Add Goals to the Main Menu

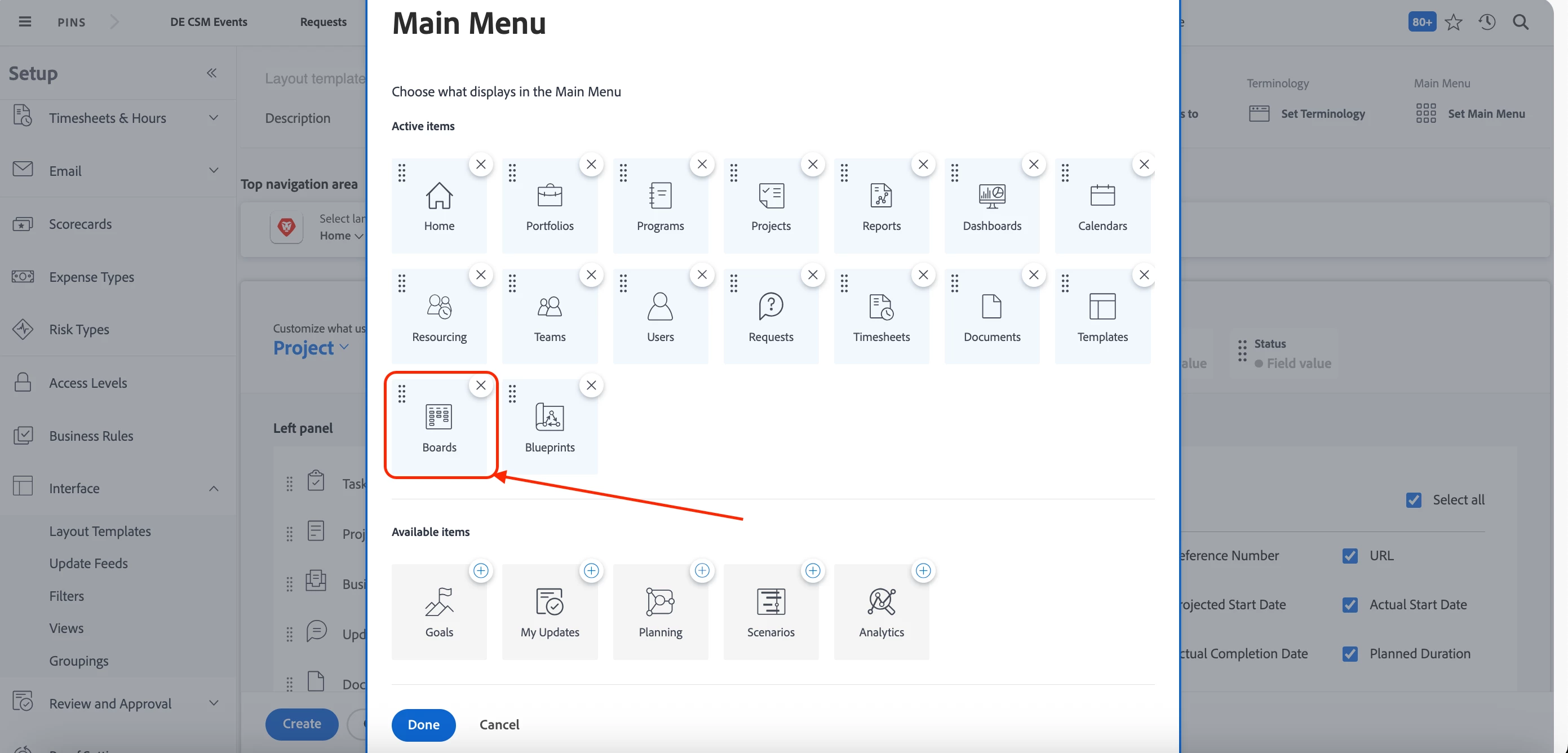coord(480,570)
